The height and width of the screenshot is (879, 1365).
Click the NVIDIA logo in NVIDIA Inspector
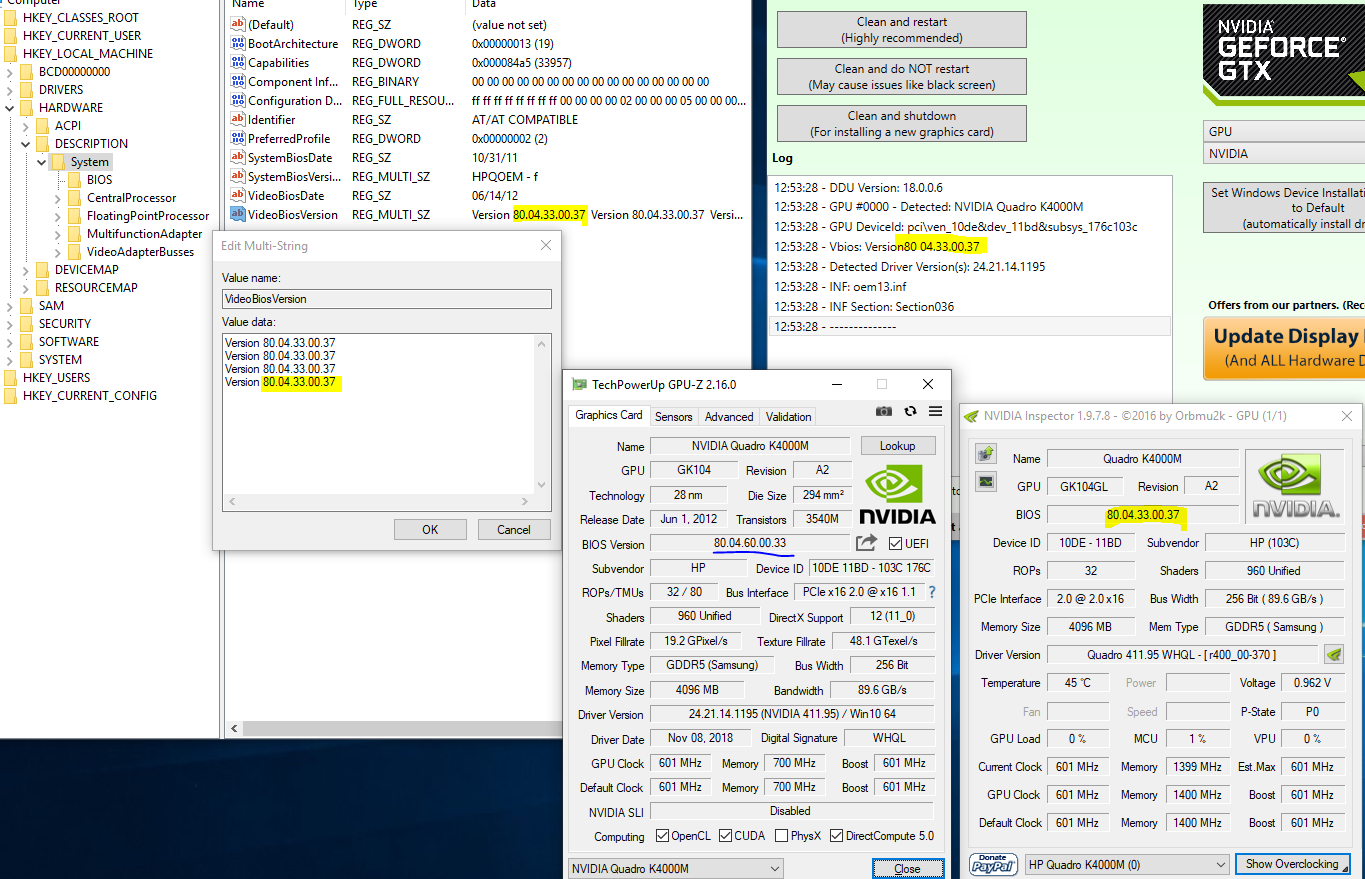1297,486
